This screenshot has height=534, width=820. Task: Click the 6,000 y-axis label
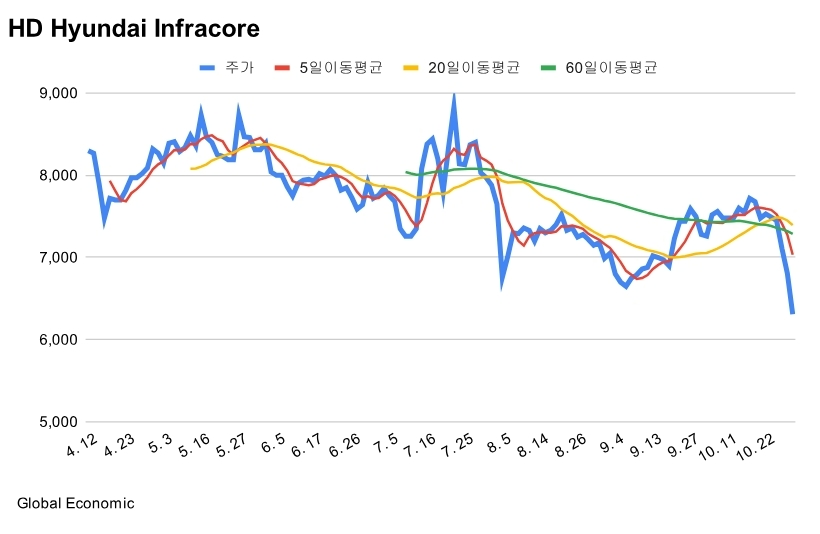click(x=59, y=339)
